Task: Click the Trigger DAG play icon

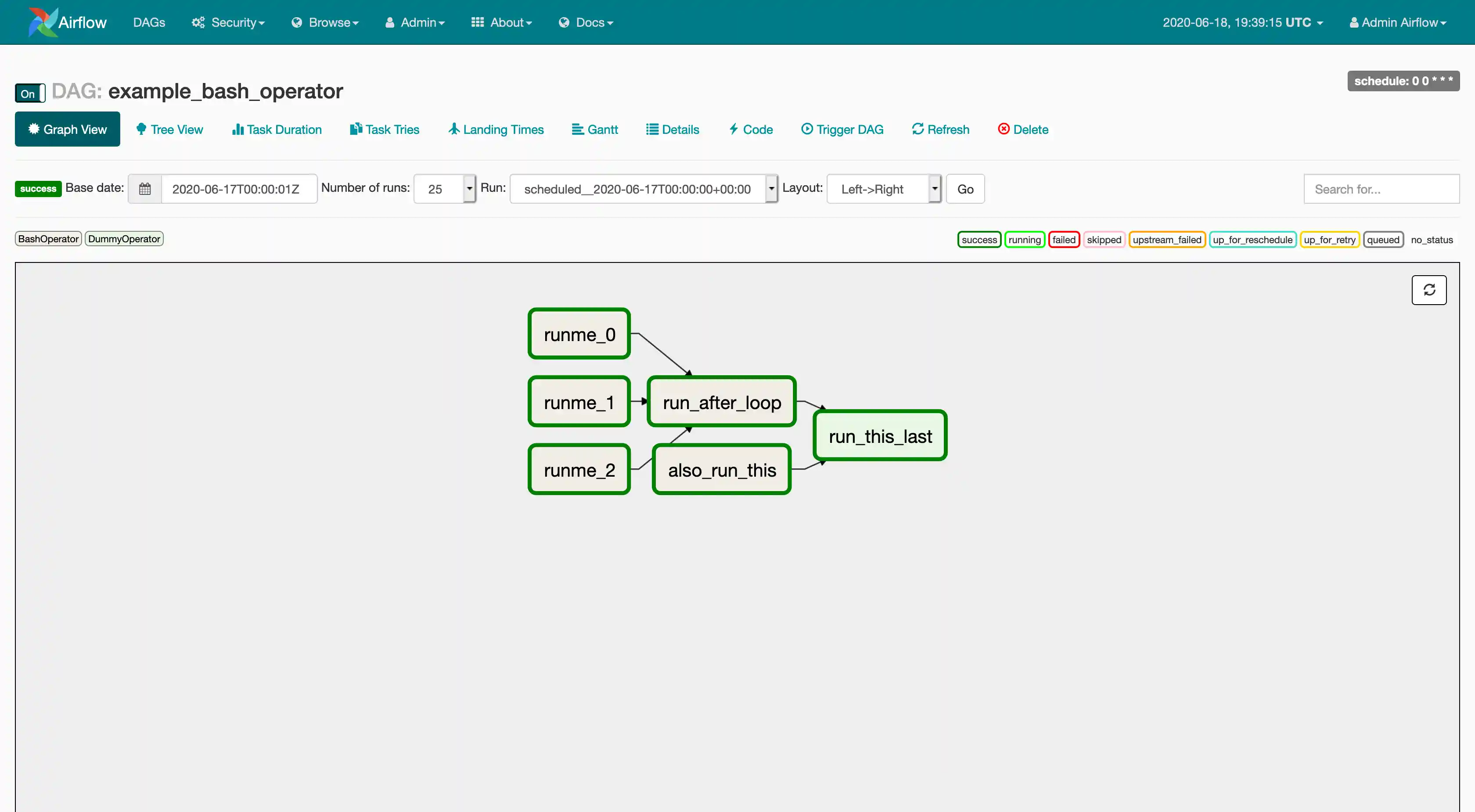Action: [807, 129]
